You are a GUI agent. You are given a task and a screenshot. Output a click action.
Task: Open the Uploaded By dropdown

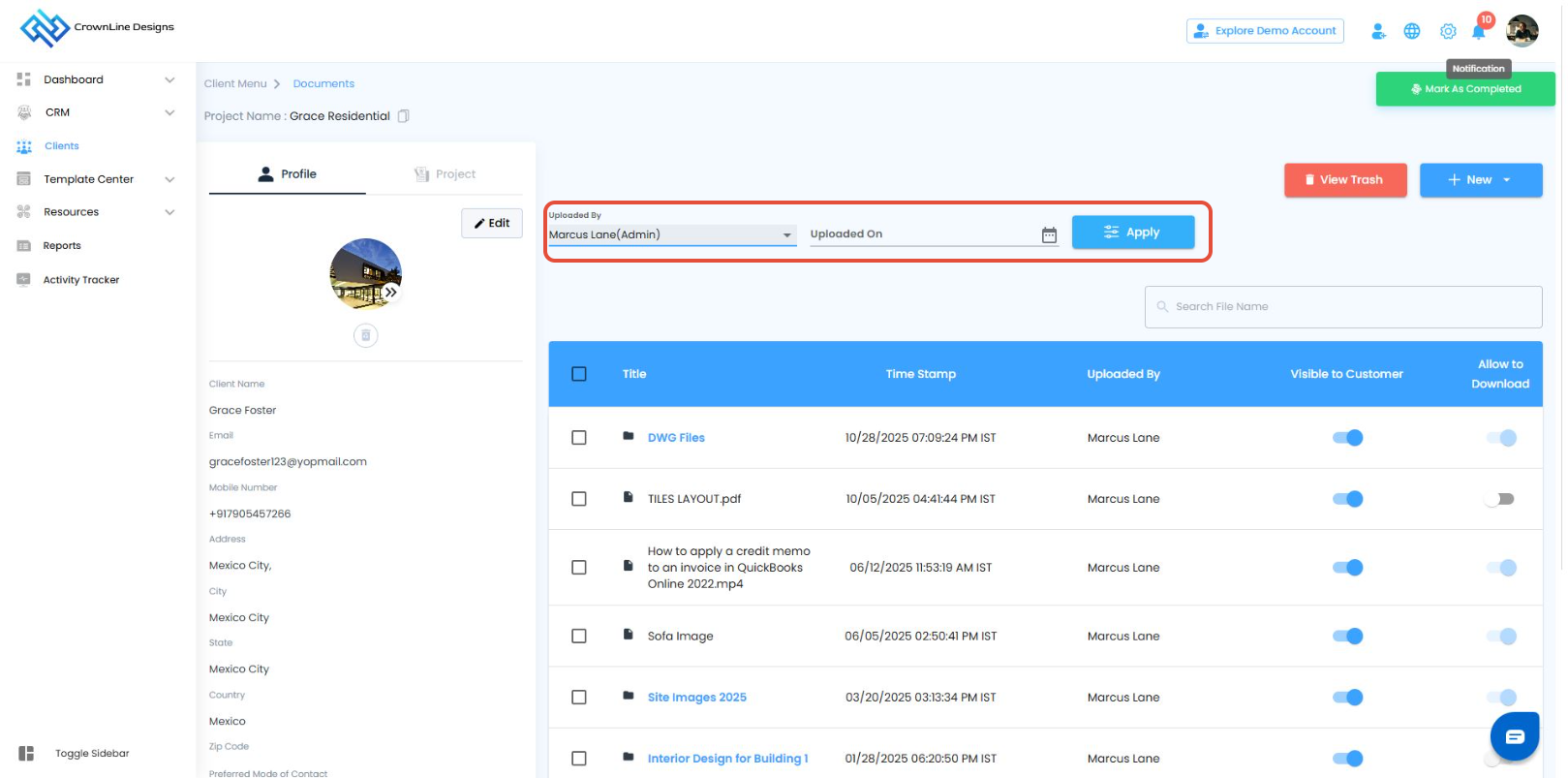coord(671,234)
